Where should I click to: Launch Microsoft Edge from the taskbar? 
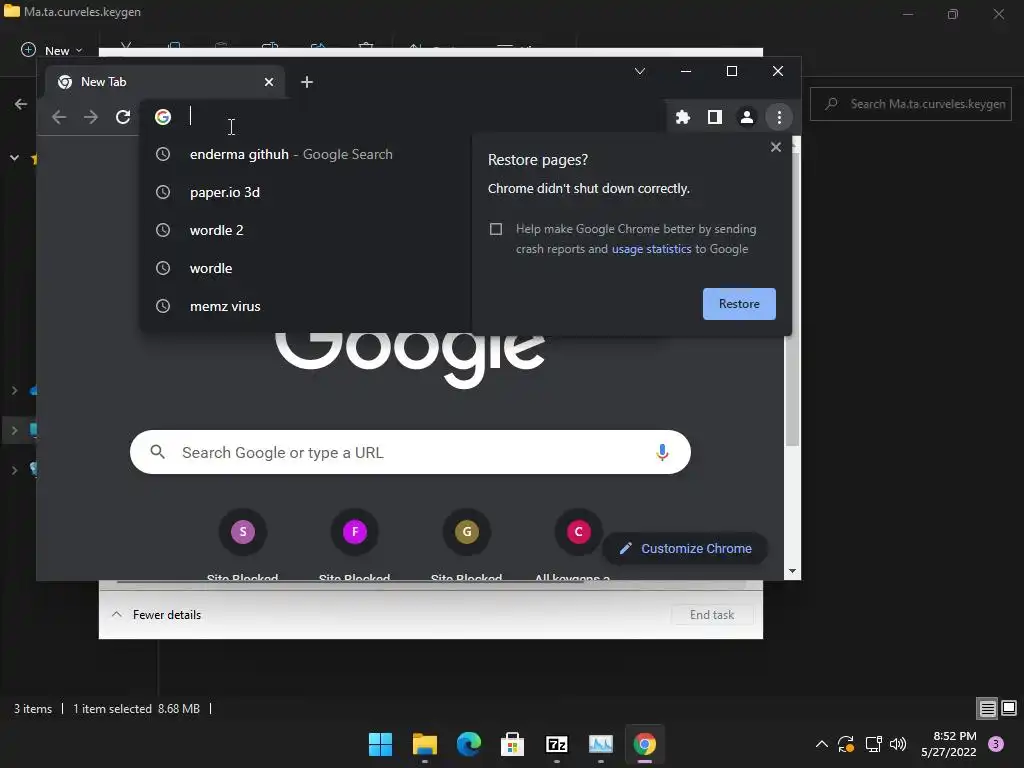[x=468, y=744]
